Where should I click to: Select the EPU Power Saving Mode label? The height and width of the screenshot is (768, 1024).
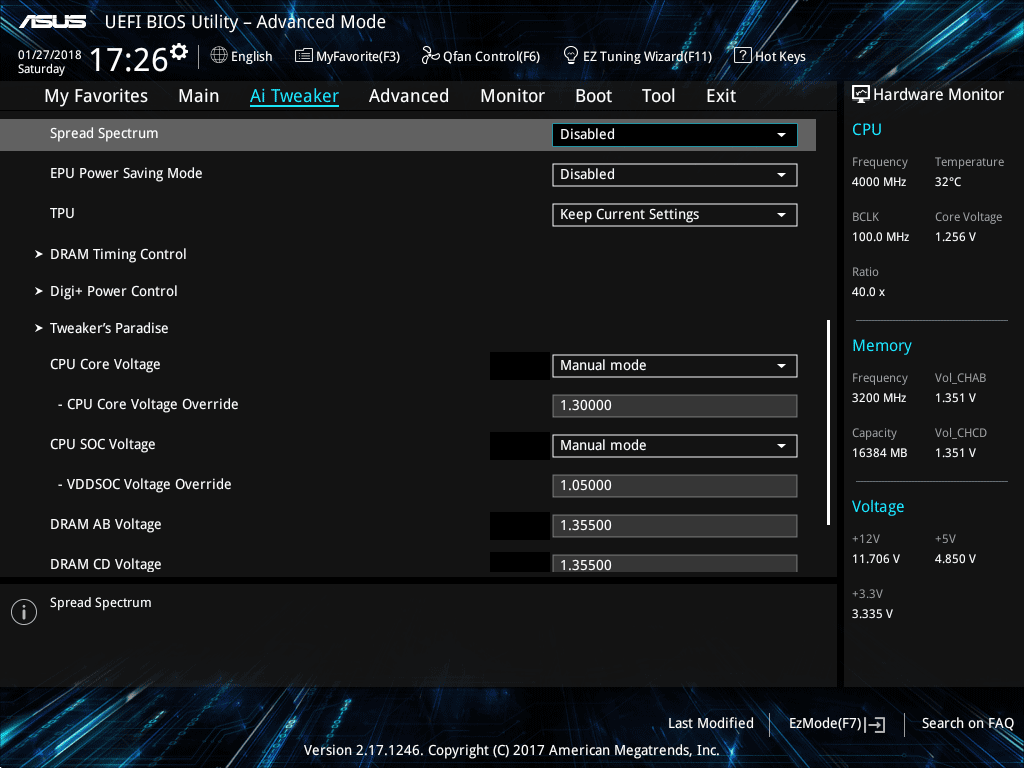click(126, 173)
